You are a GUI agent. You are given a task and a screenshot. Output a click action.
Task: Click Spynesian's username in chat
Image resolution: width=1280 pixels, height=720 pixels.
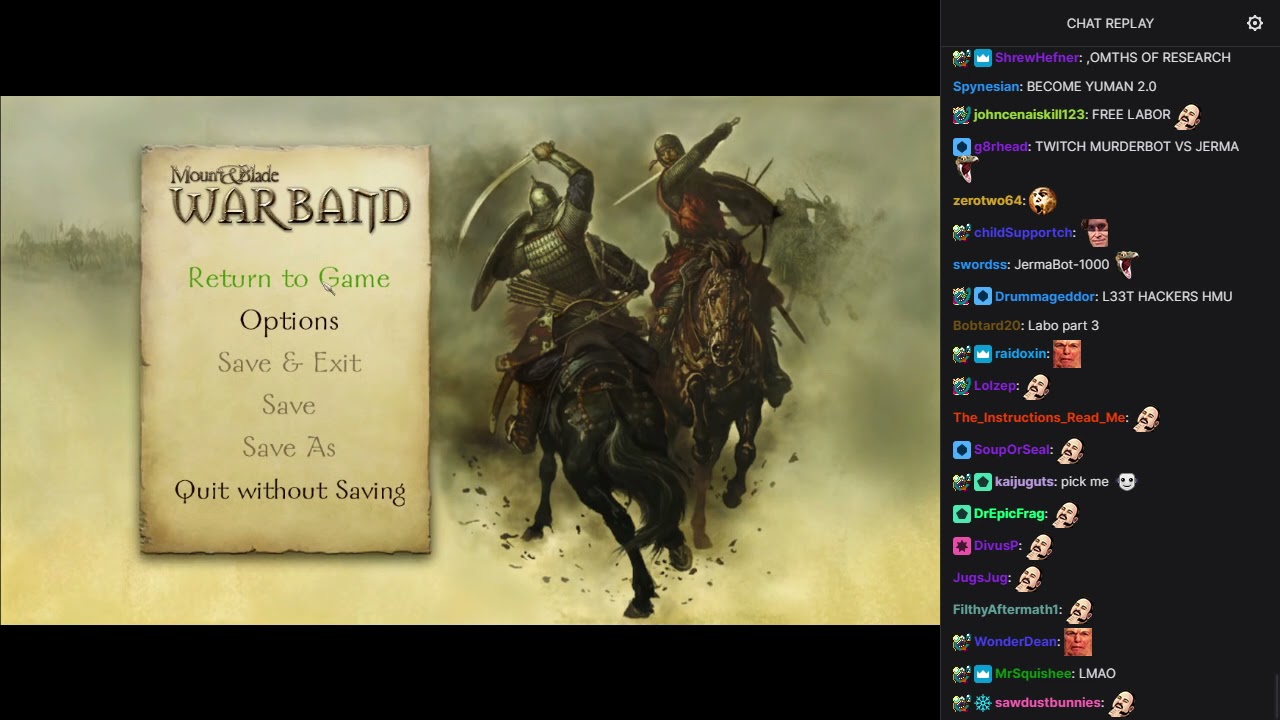pyautogui.click(x=986, y=87)
